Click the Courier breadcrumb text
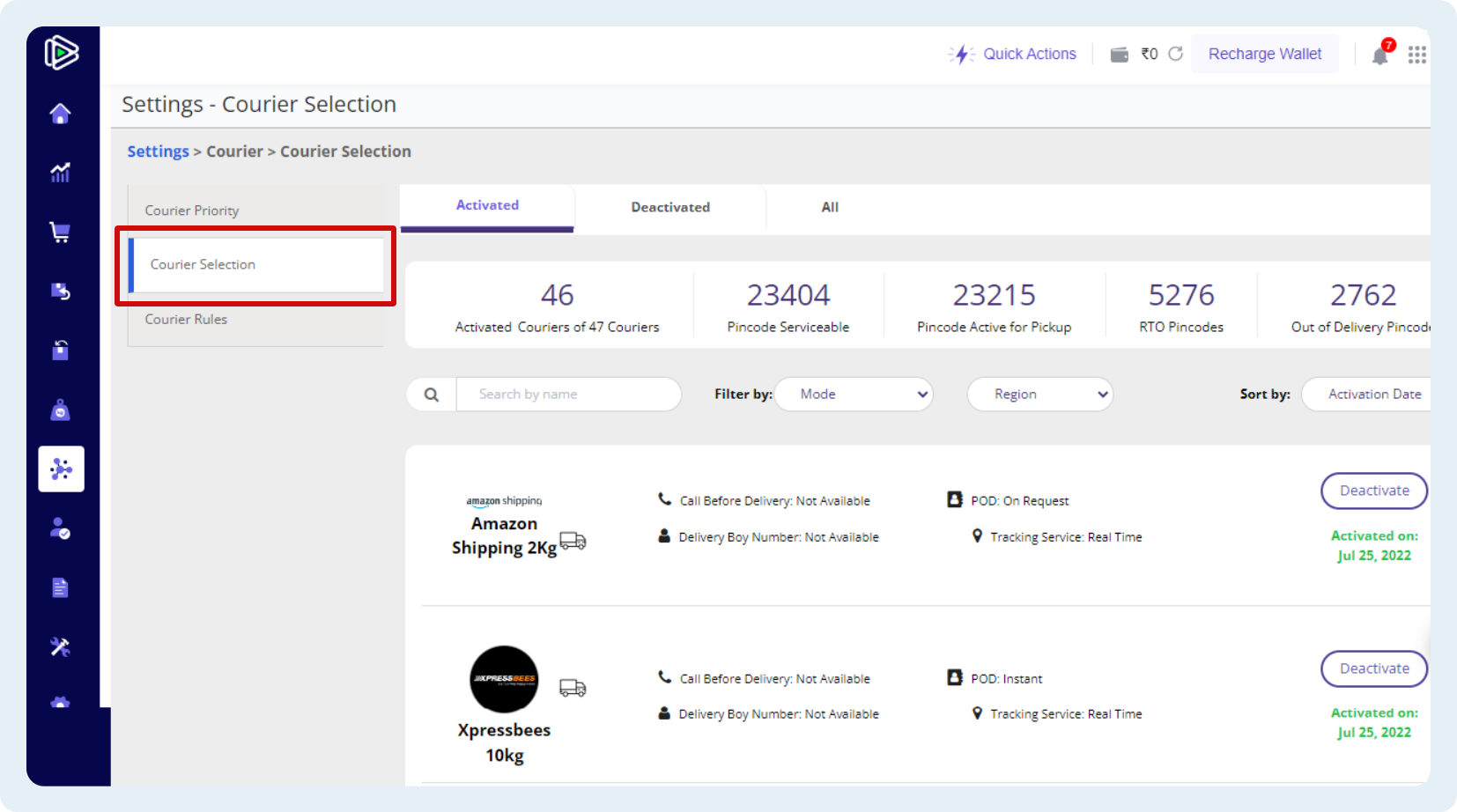This screenshot has height=812, width=1457. 234,151
